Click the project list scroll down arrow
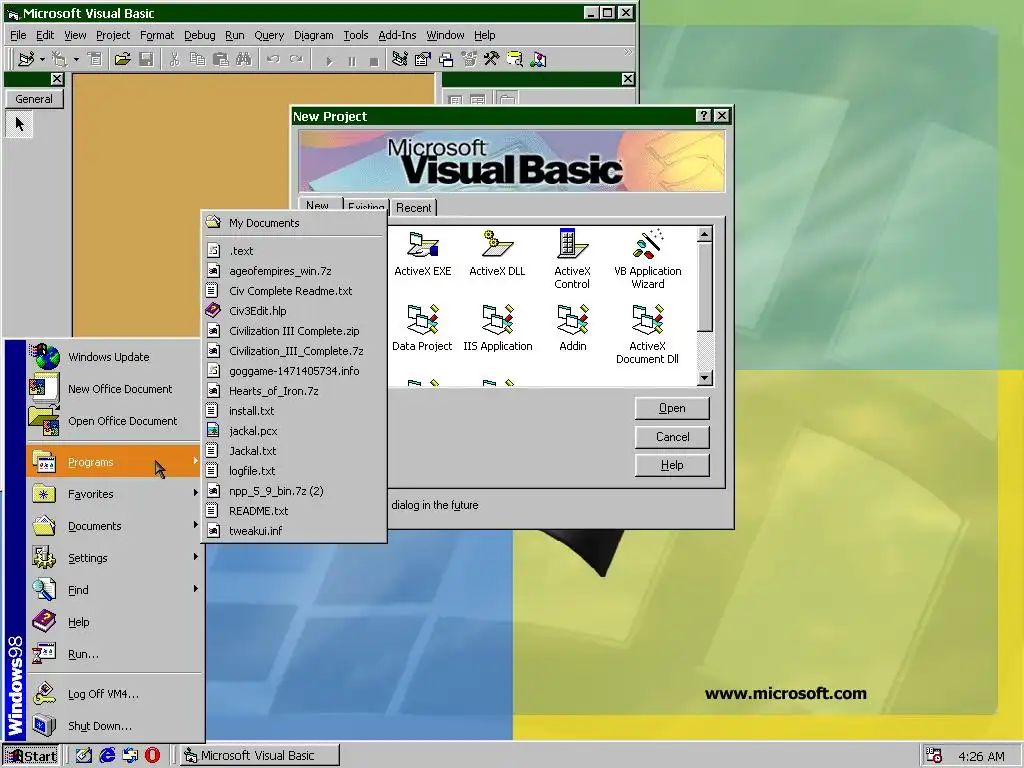 [x=704, y=377]
